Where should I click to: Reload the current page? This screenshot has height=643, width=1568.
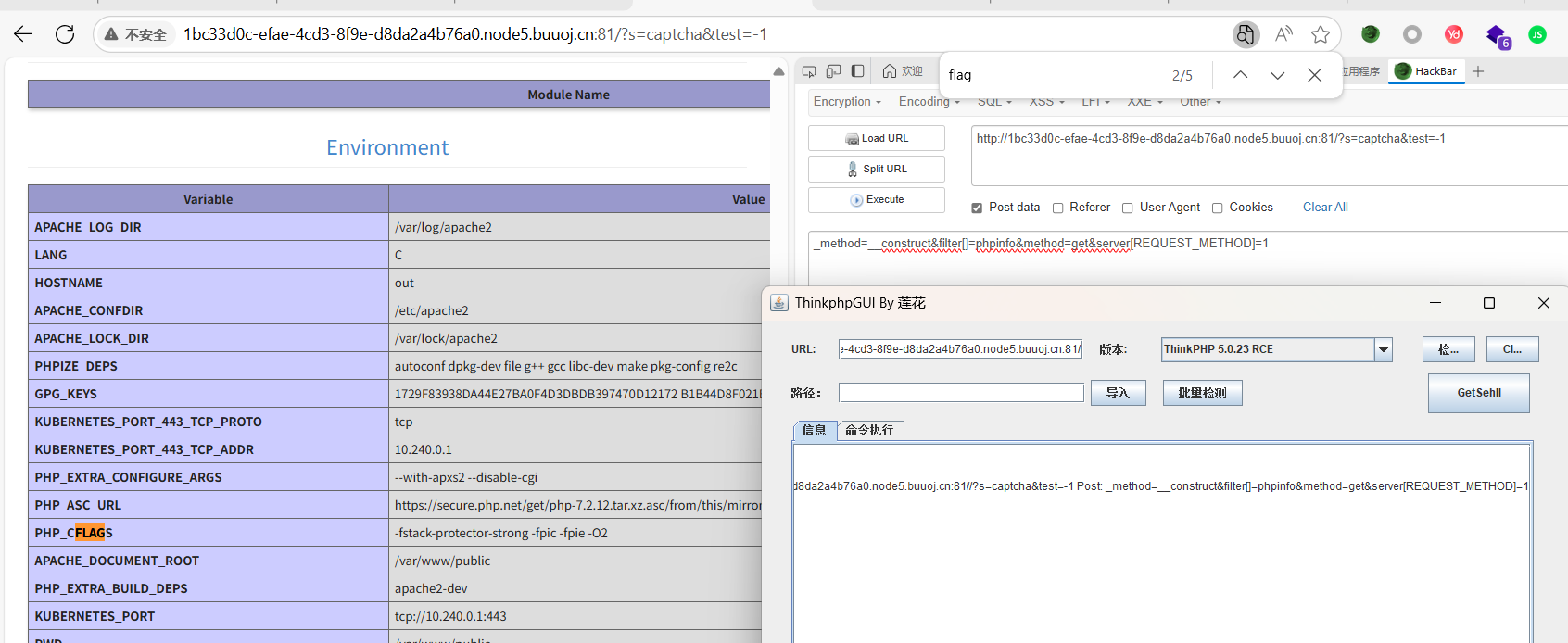click(x=65, y=34)
